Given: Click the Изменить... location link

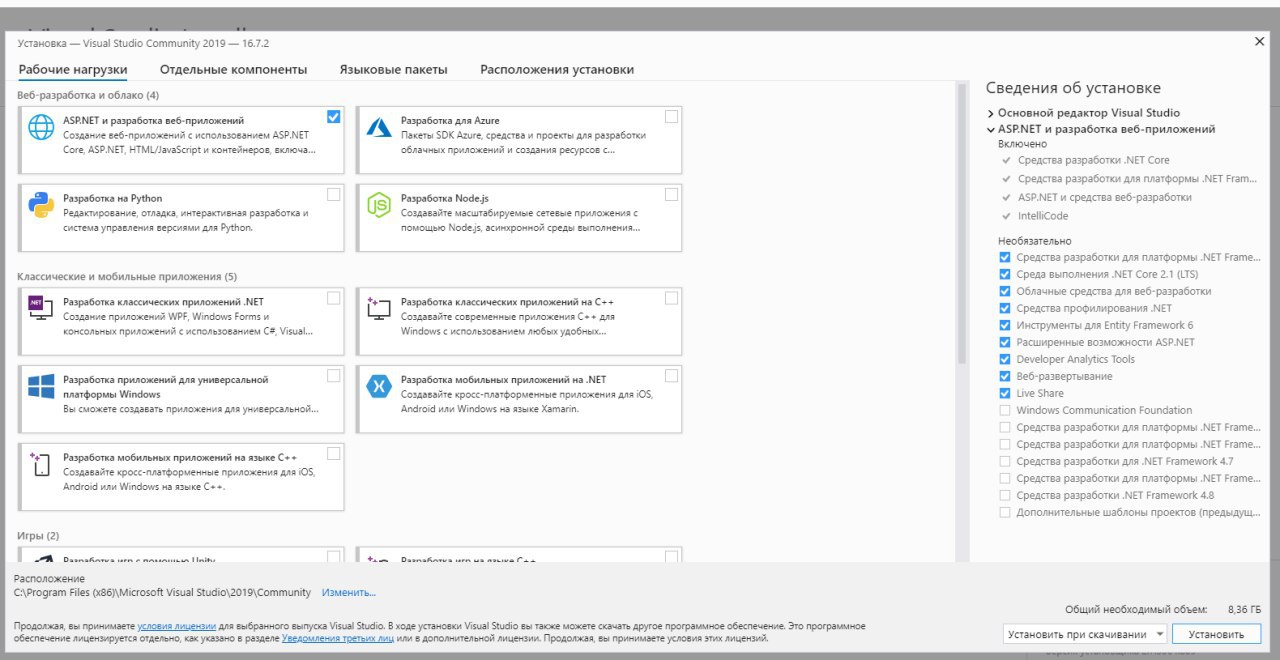Looking at the screenshot, I should click(x=349, y=593).
